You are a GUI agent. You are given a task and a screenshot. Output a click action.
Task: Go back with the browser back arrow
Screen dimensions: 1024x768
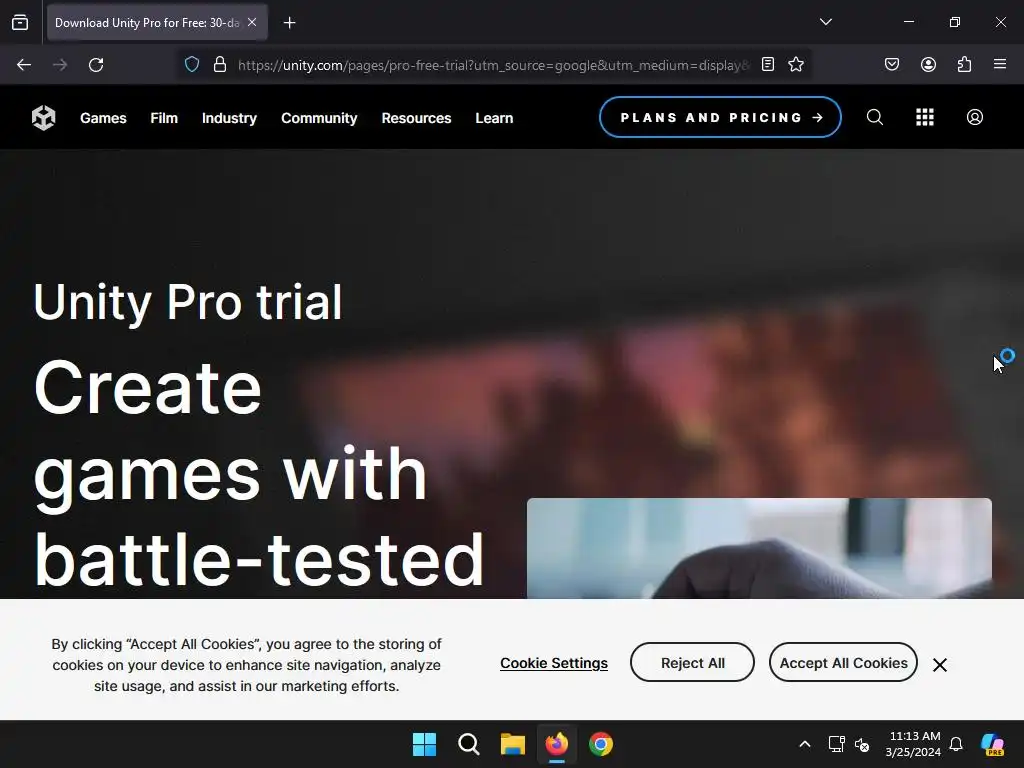pos(24,65)
